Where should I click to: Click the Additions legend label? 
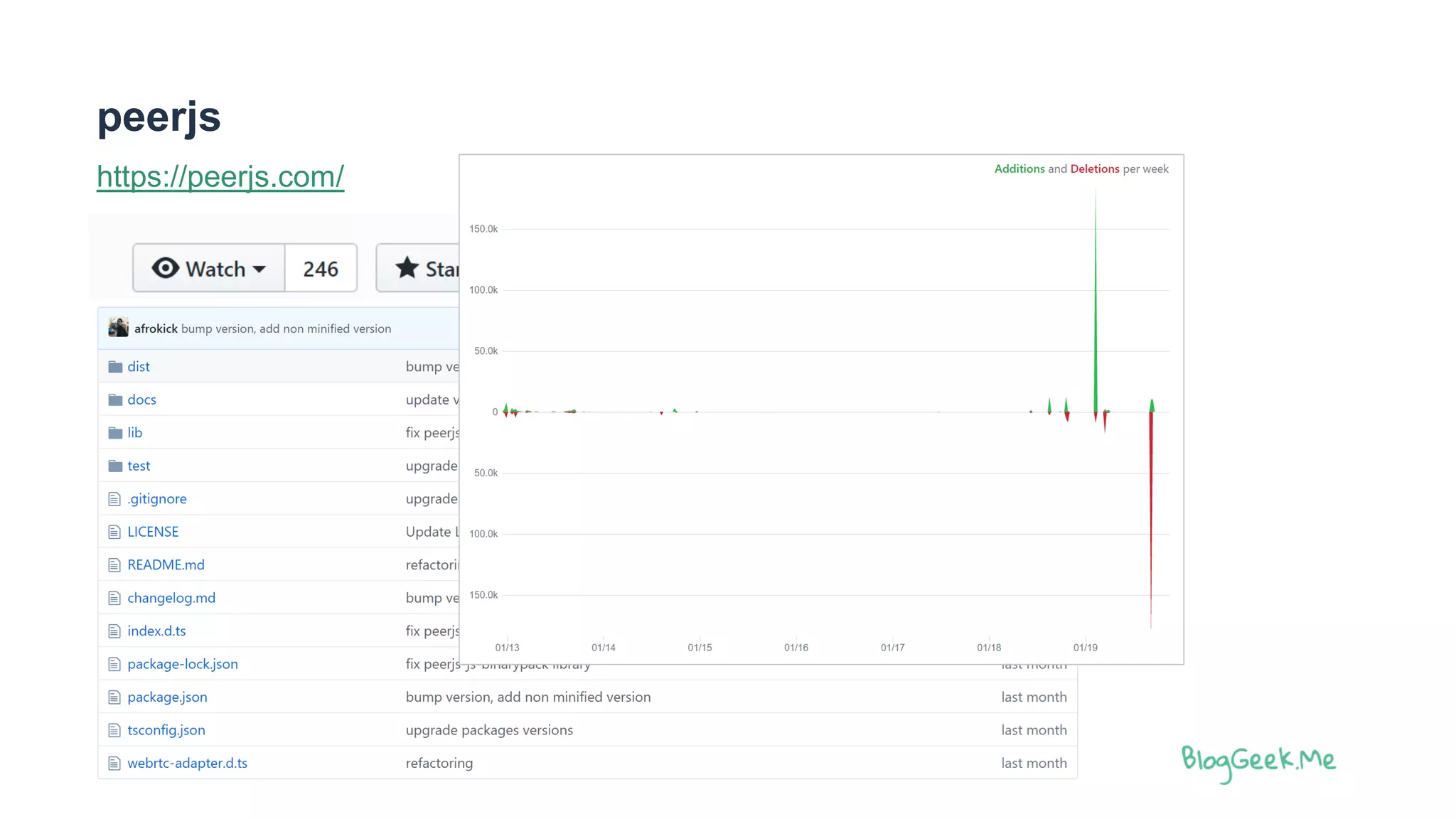1019,168
